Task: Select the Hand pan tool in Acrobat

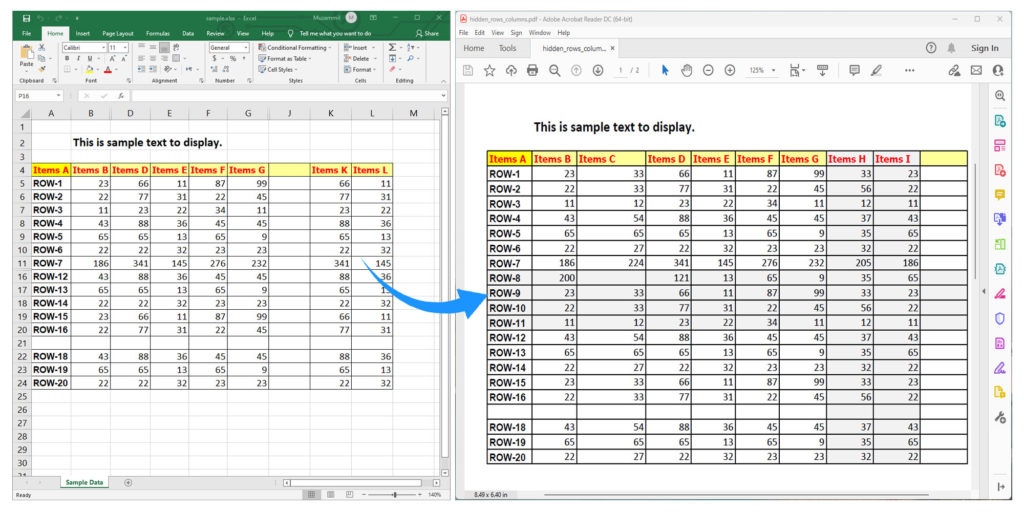Action: coord(687,70)
